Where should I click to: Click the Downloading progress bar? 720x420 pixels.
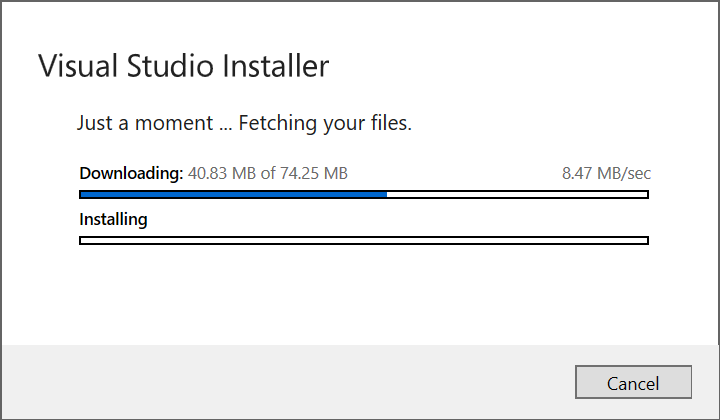[x=363, y=194]
